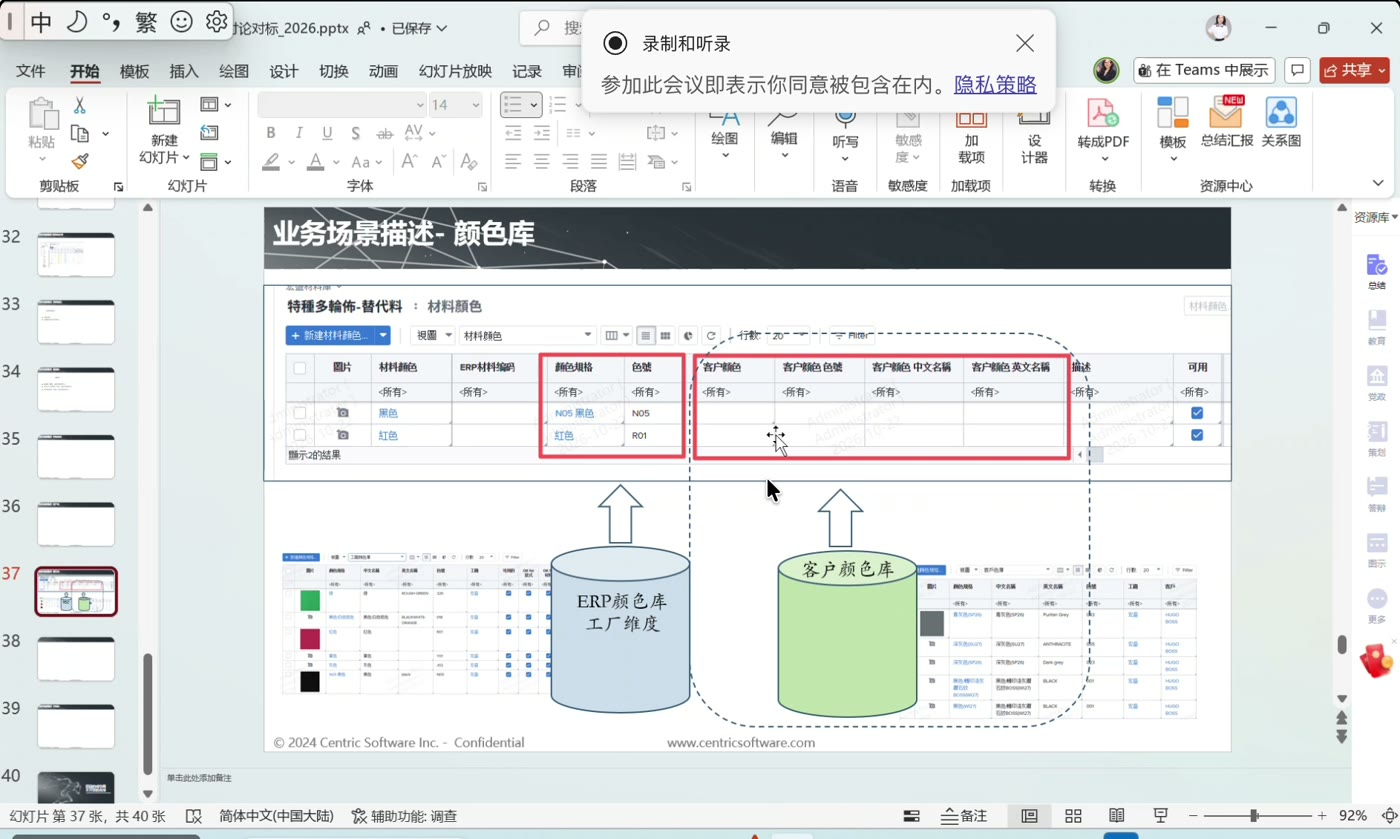1400x839 pixels.
Task: Toggle Underline formatting
Action: point(327,133)
